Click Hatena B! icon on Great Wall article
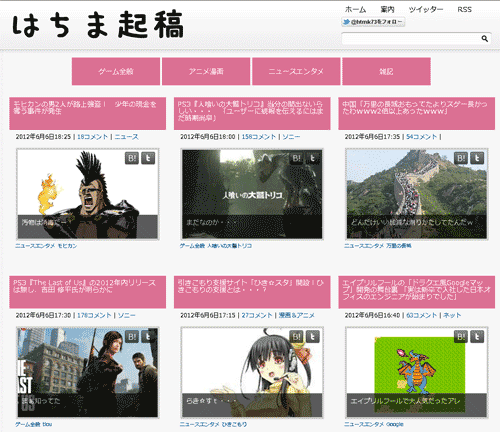 pyautogui.click(x=461, y=158)
